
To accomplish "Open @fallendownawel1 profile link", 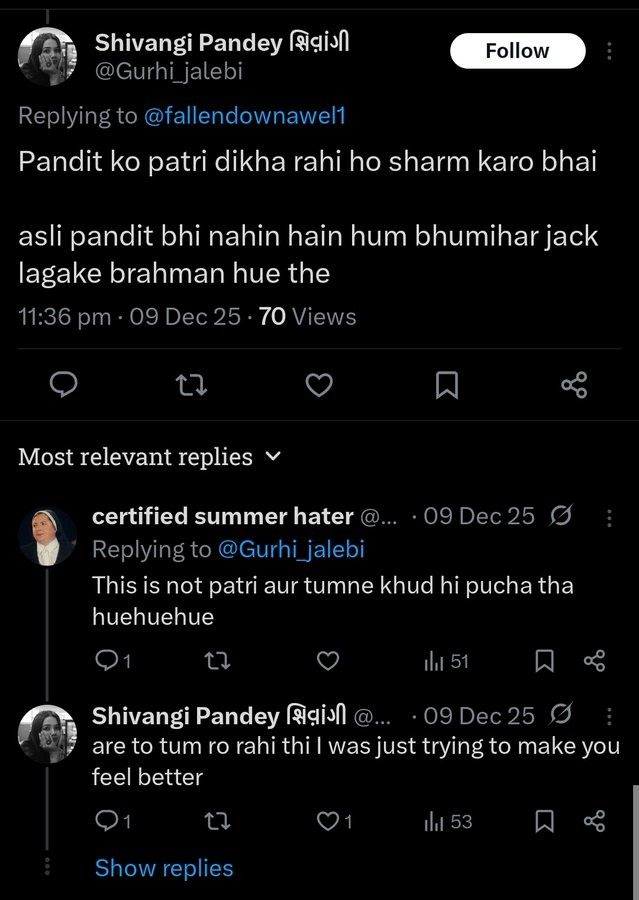I will [245, 115].
